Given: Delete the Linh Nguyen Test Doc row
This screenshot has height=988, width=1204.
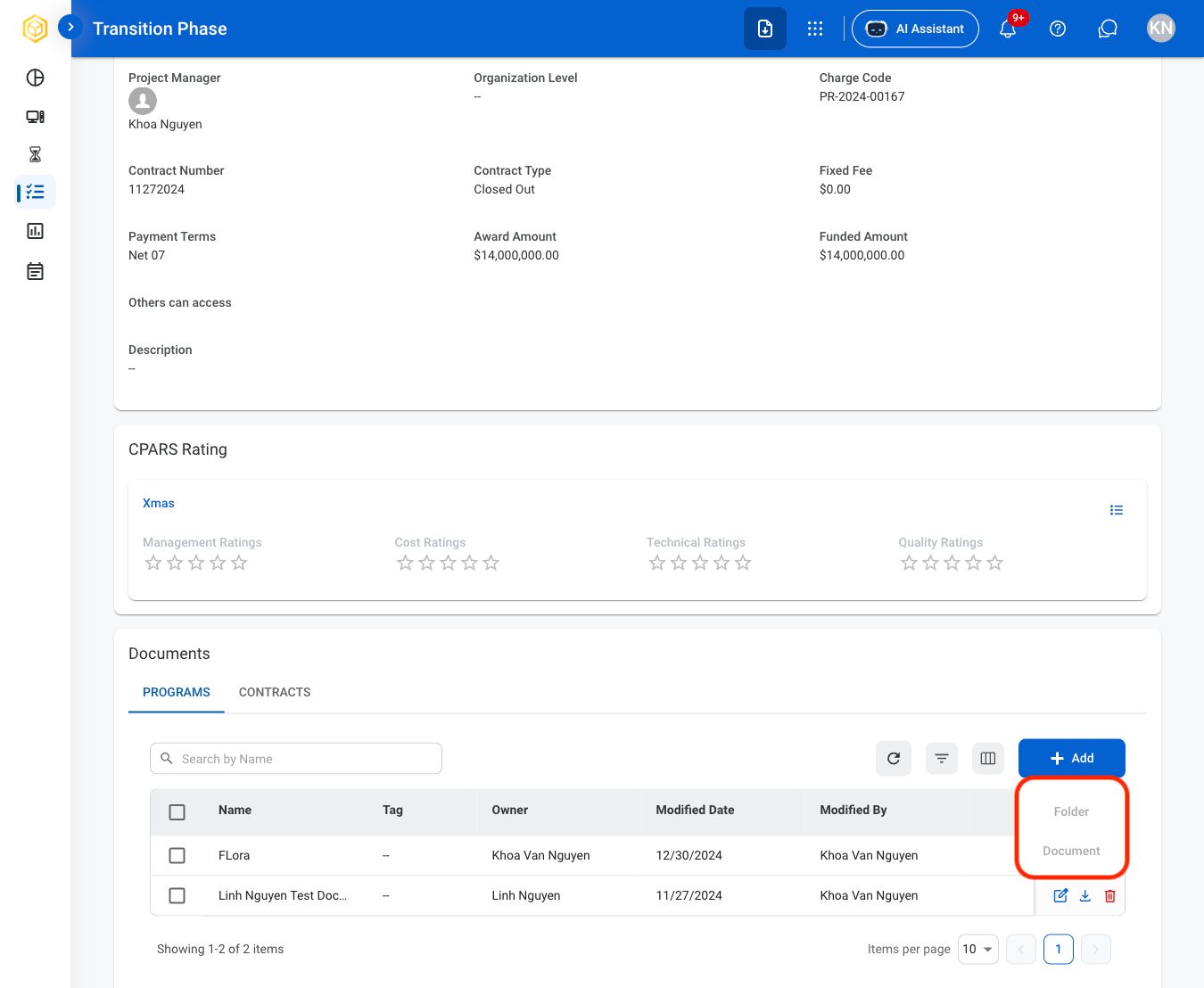Looking at the screenshot, I should click(1110, 896).
